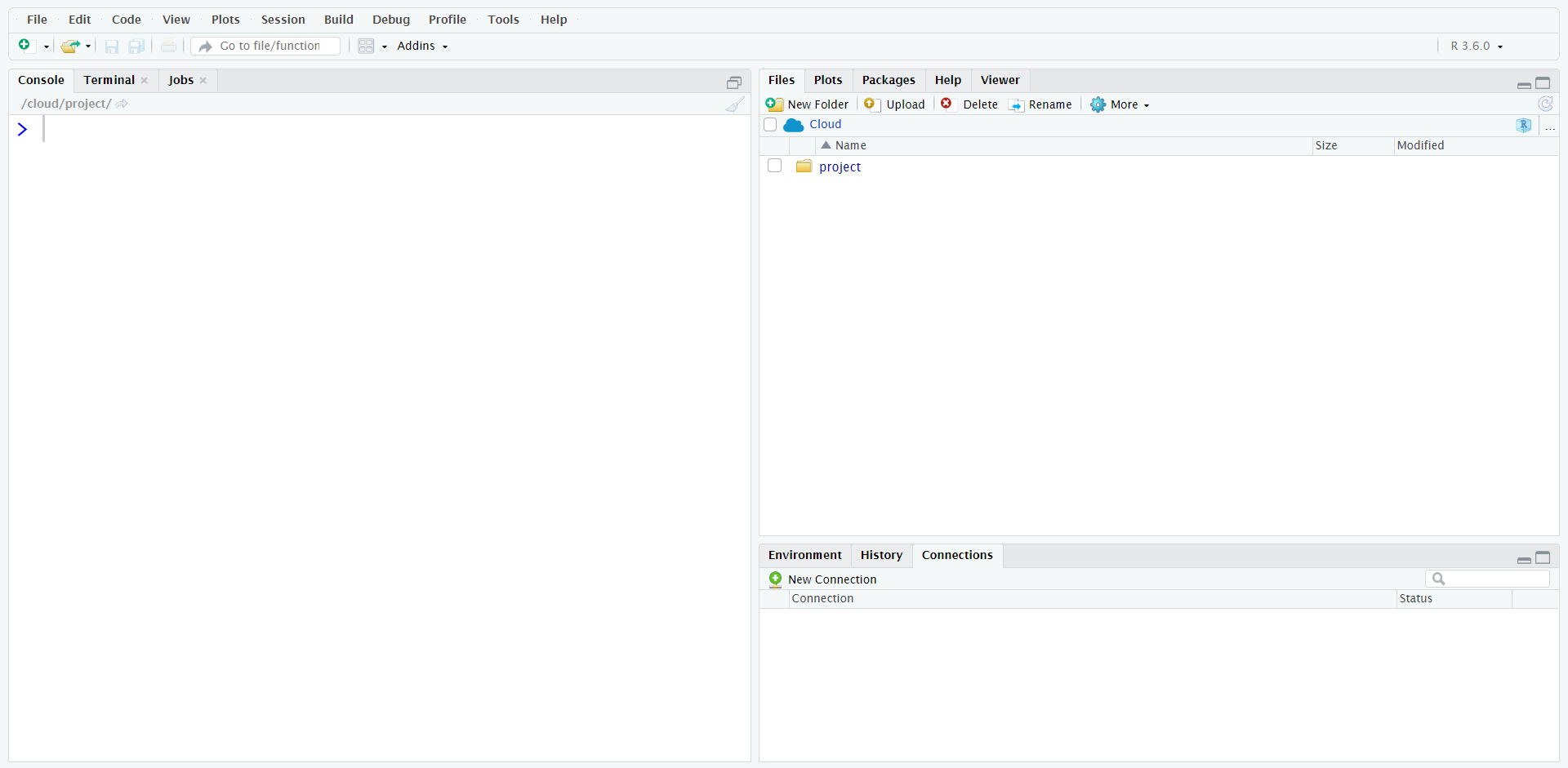This screenshot has width=1568, height=768.
Task: Open the Addins dropdown
Action: point(421,46)
